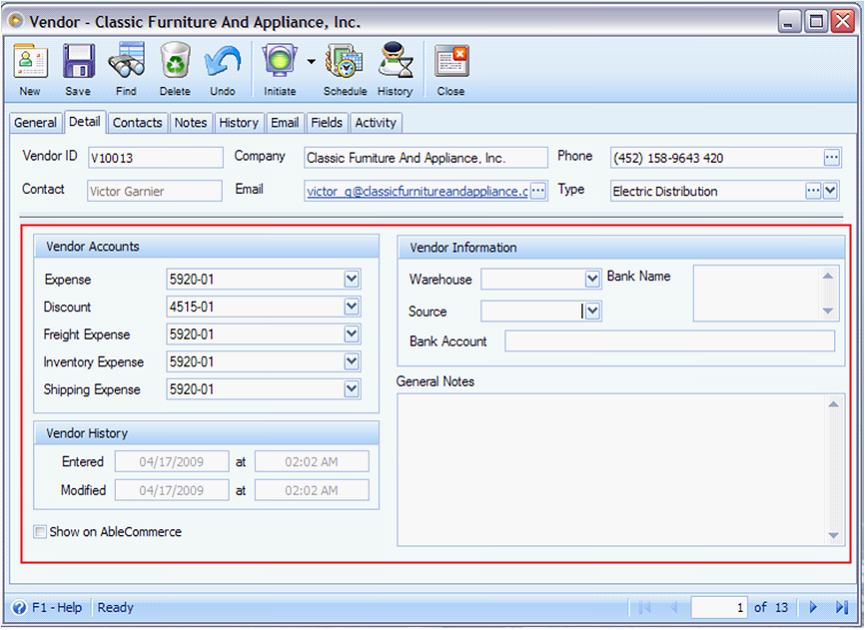Screen dimensions: 865x630
Task: Click the Vendor Accounts section header
Action: point(206,247)
